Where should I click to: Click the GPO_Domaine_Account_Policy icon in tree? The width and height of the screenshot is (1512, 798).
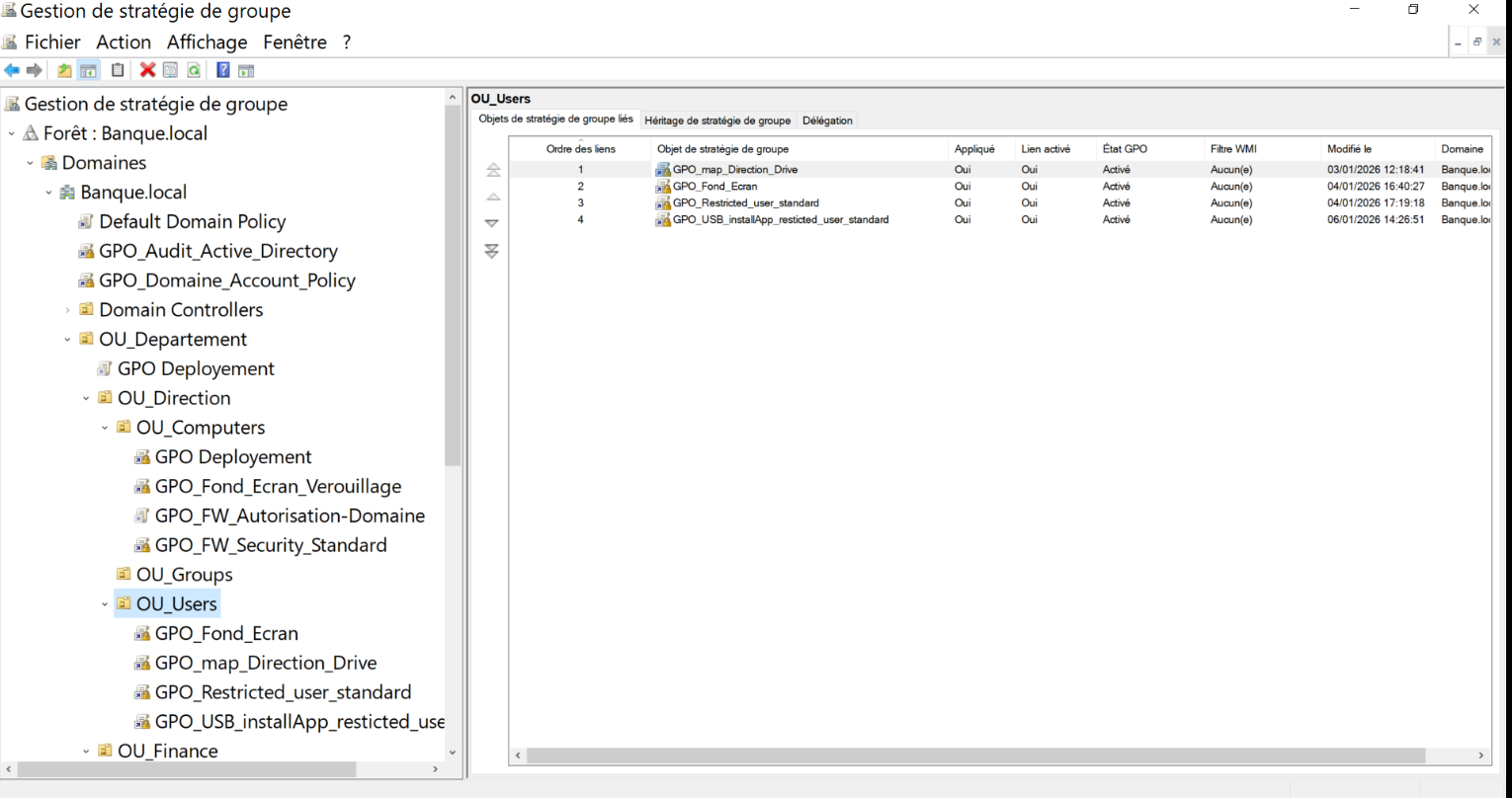click(86, 280)
